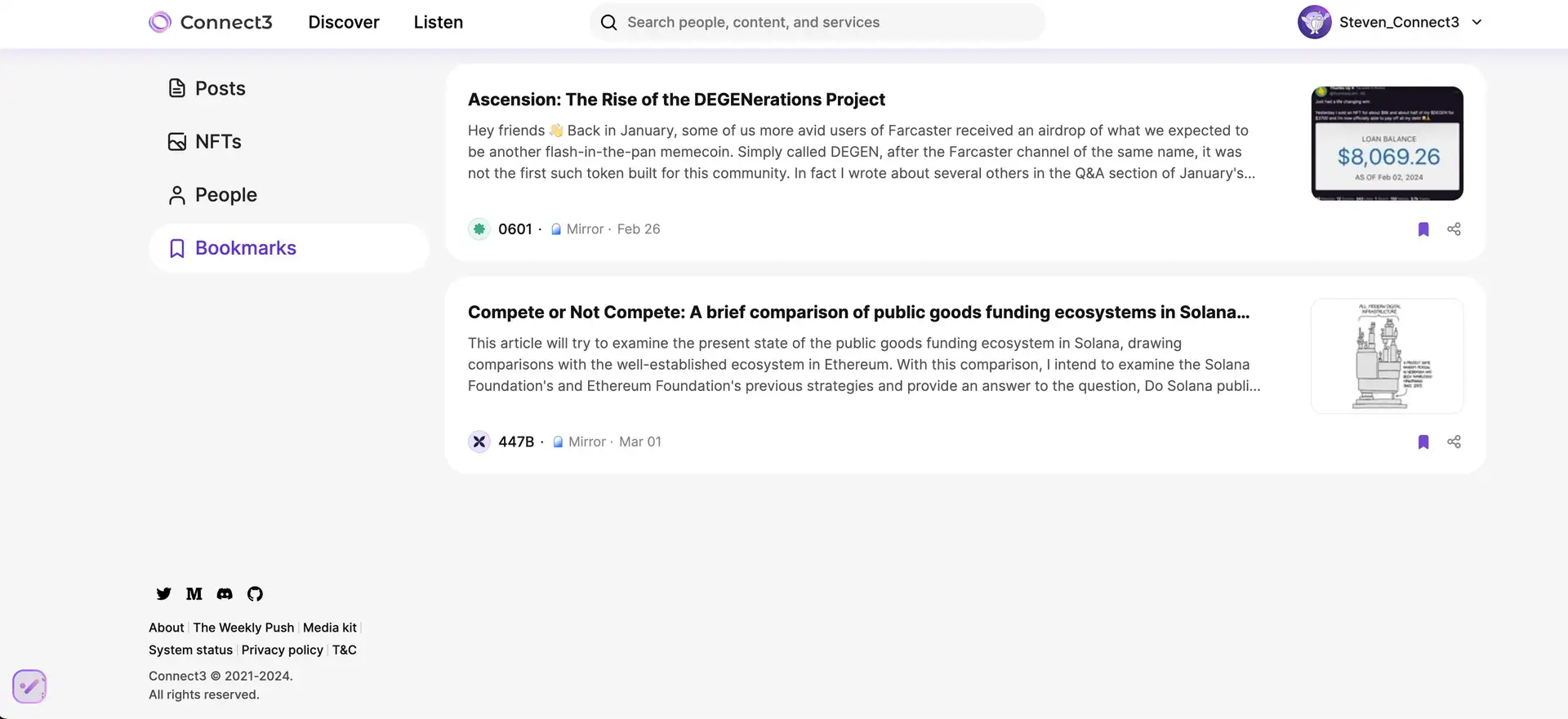Share the Ascension DEGENerations post
This screenshot has height=719, width=1568.
1454,229
